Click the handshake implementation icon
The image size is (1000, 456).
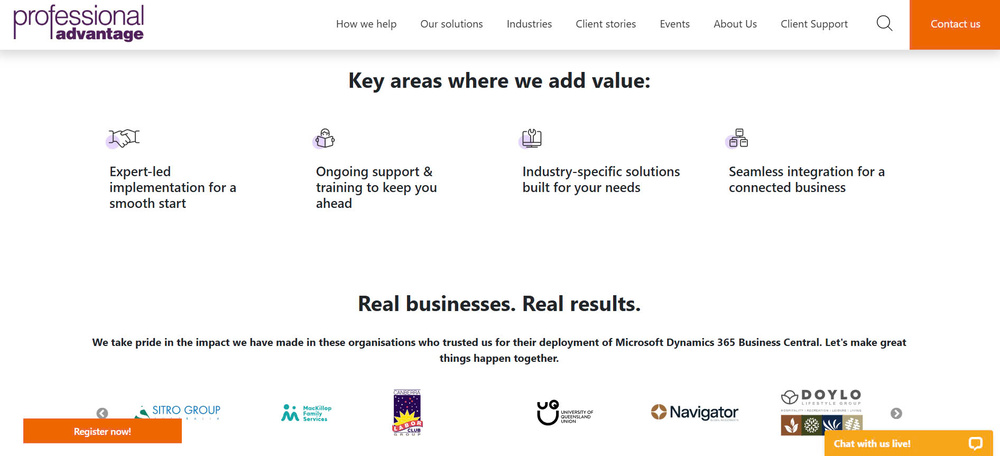[123, 138]
